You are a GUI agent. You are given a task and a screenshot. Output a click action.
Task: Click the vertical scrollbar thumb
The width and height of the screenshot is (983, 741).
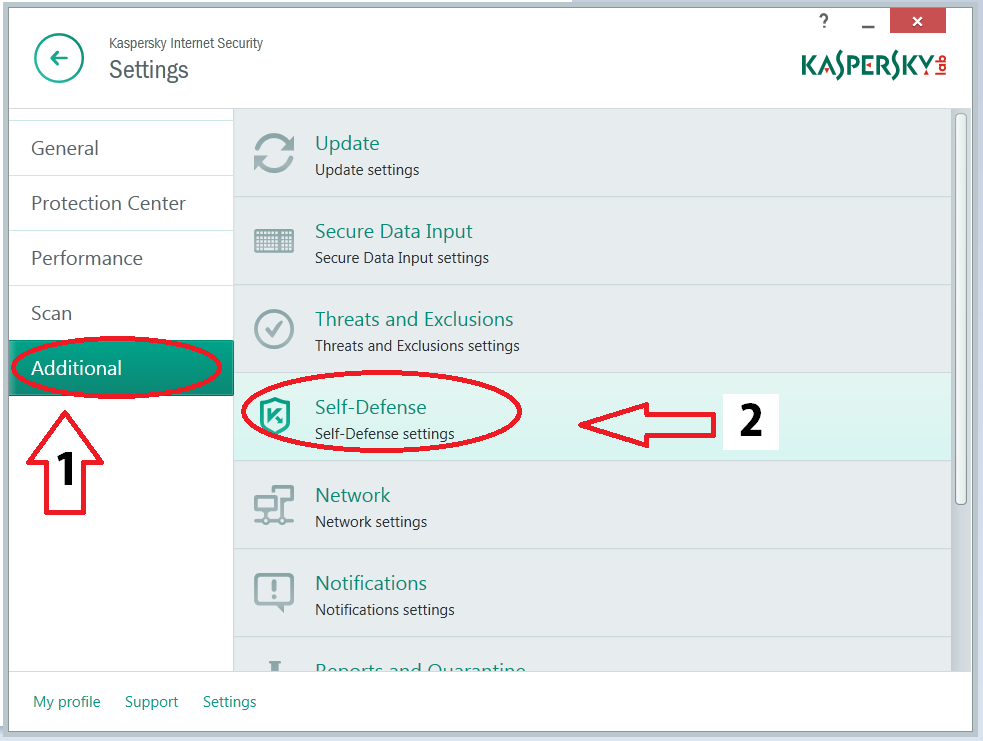[x=960, y=308]
